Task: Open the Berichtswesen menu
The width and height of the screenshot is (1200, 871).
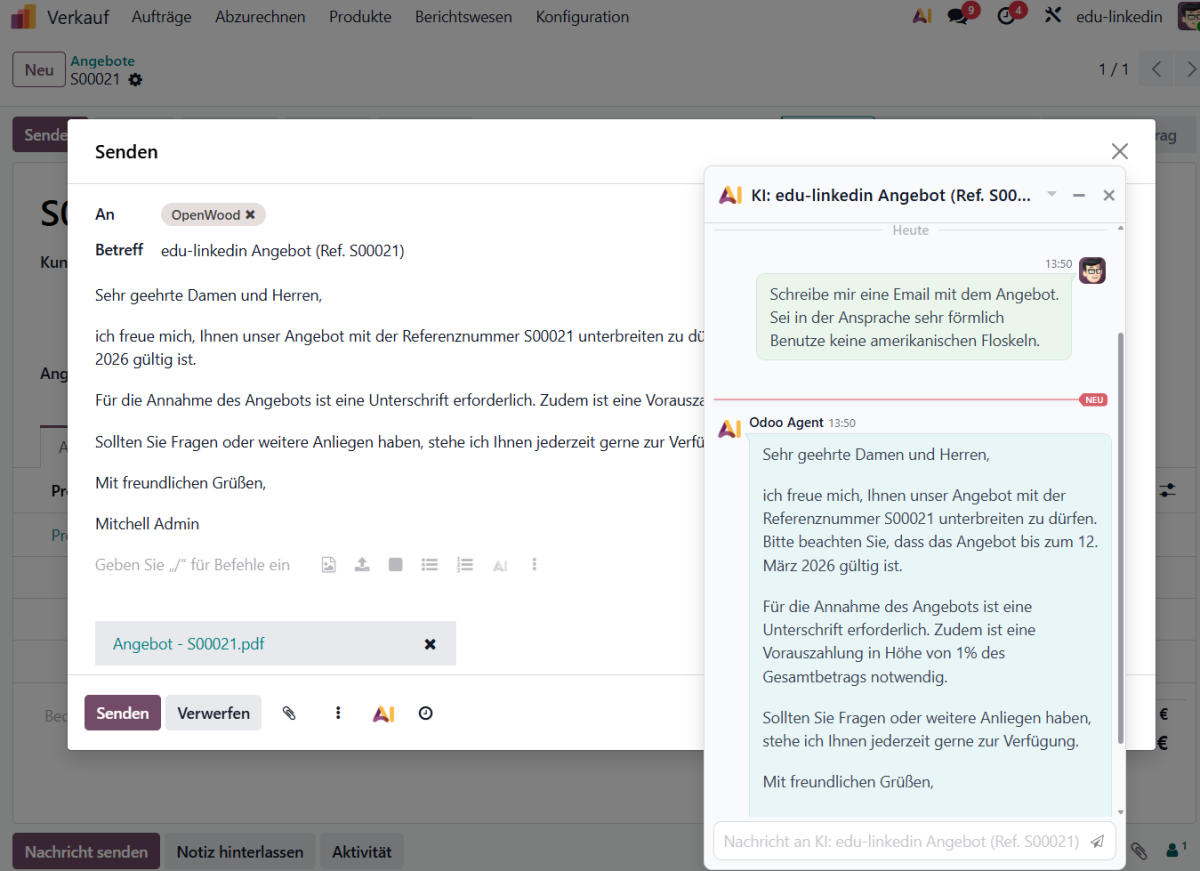Action: 463,17
